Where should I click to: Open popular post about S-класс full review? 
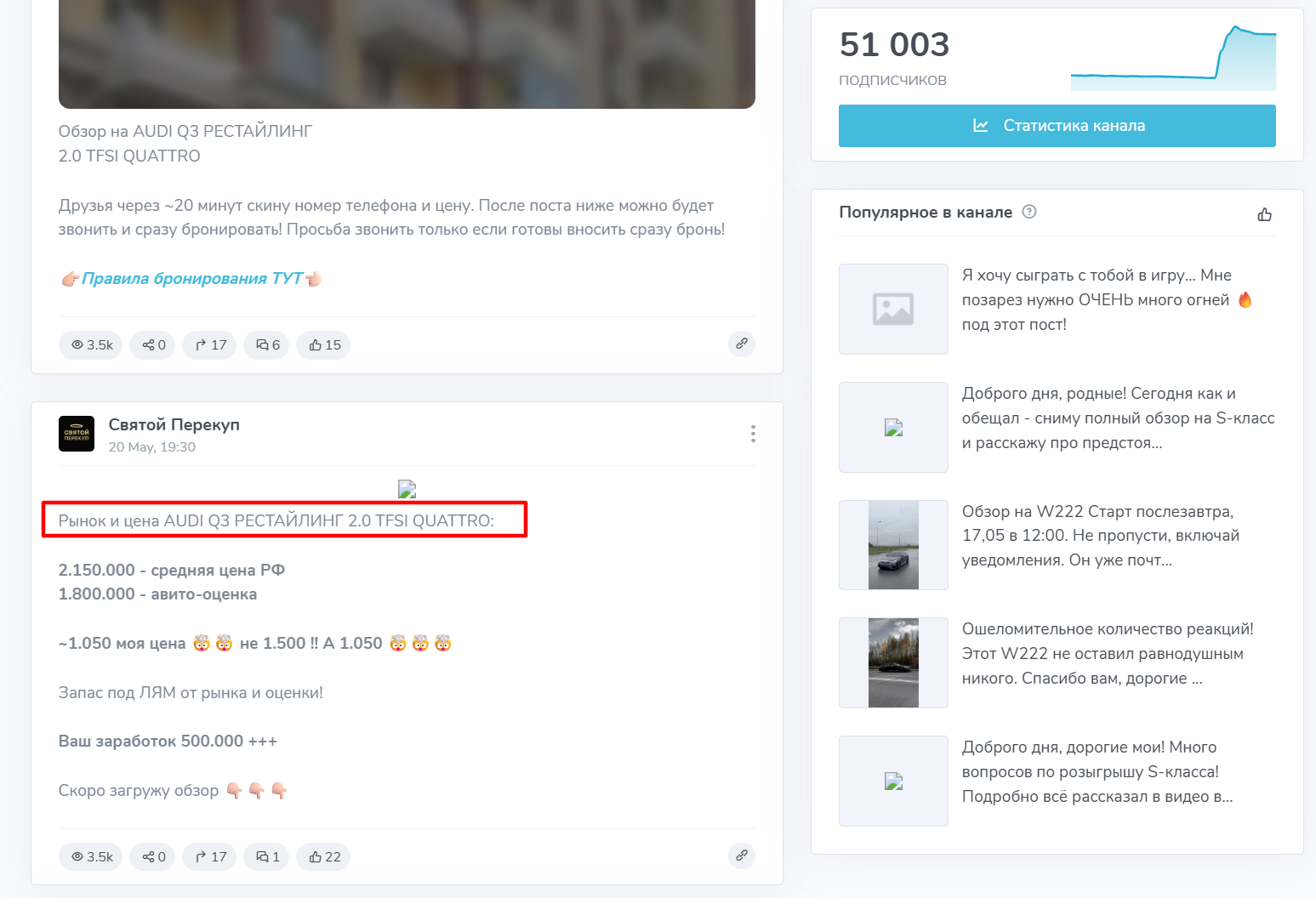(x=1119, y=418)
